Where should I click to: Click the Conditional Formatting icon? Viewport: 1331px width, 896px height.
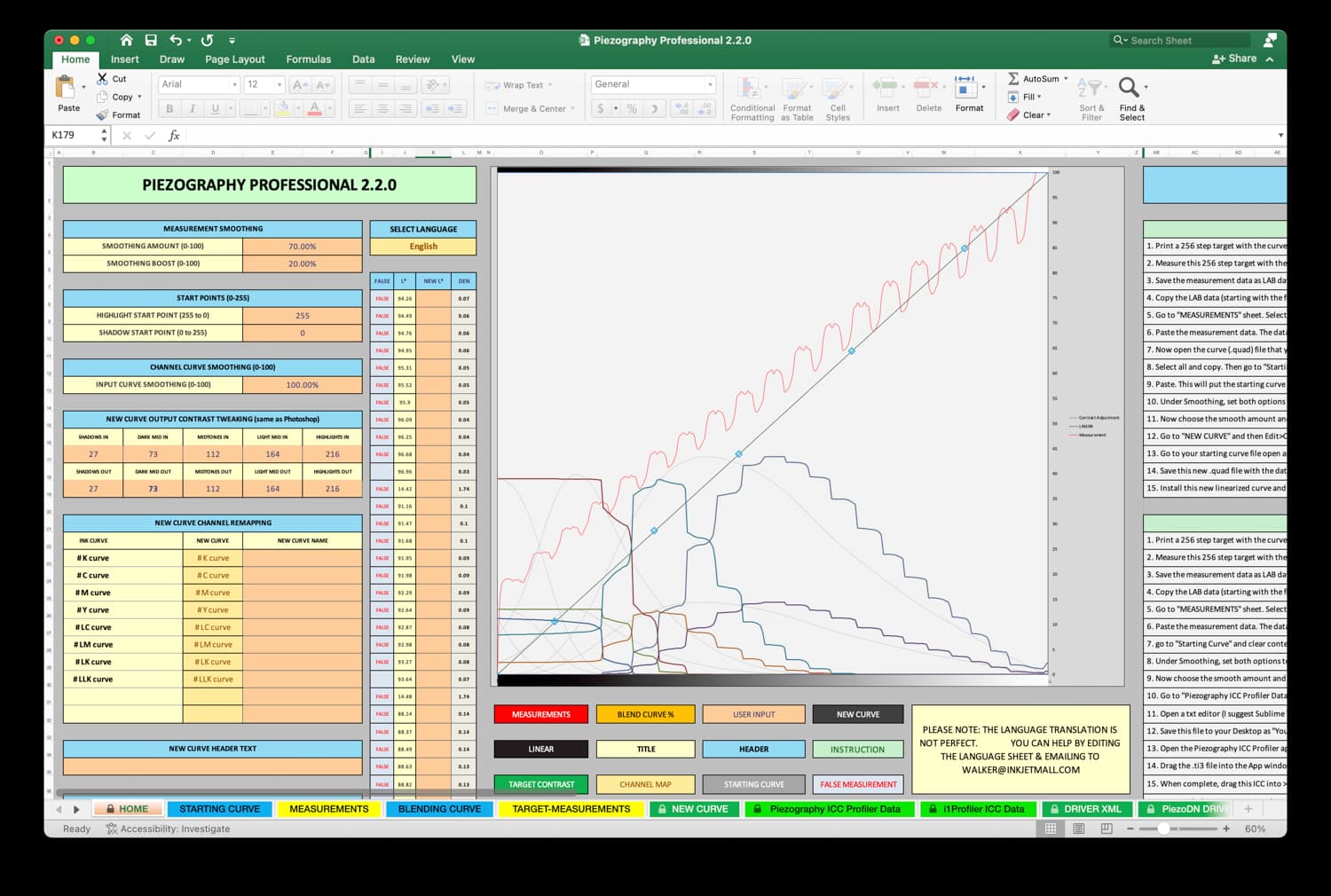[x=748, y=89]
